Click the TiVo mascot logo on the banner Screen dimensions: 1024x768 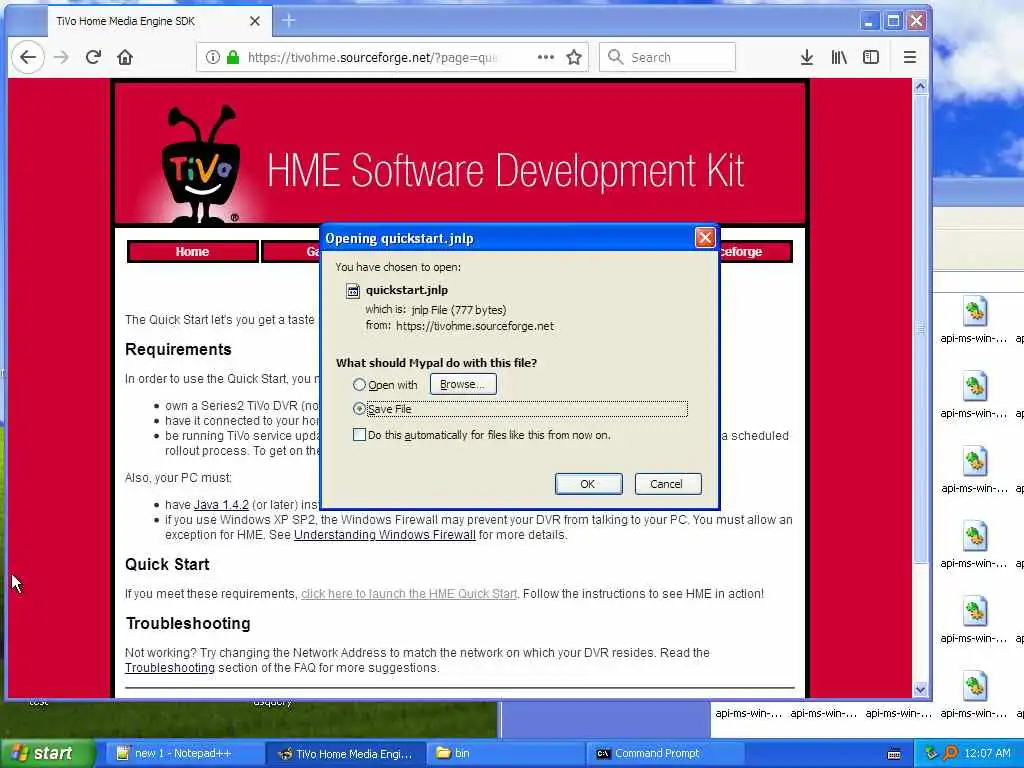[200, 165]
